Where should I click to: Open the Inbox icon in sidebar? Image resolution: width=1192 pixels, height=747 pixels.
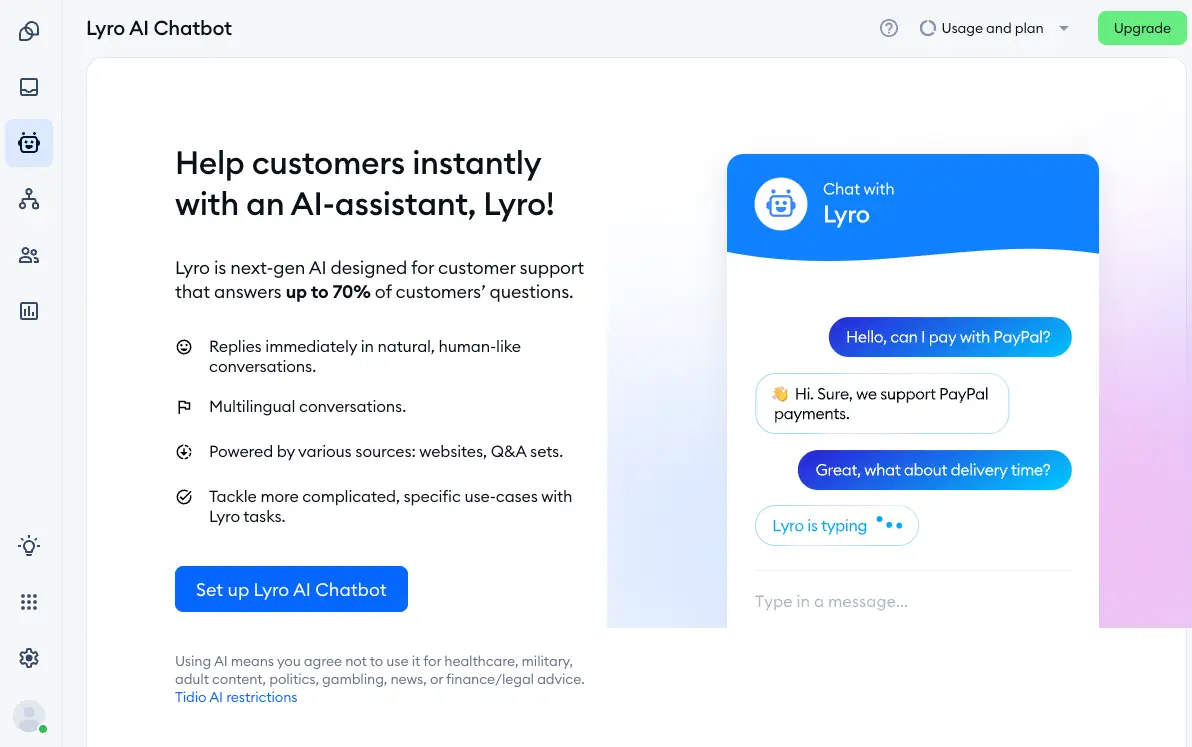tap(29, 87)
